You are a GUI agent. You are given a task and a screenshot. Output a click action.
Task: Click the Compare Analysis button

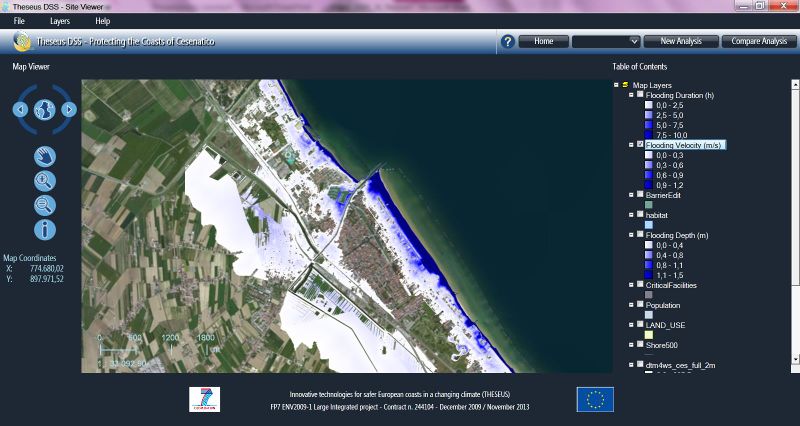click(759, 42)
